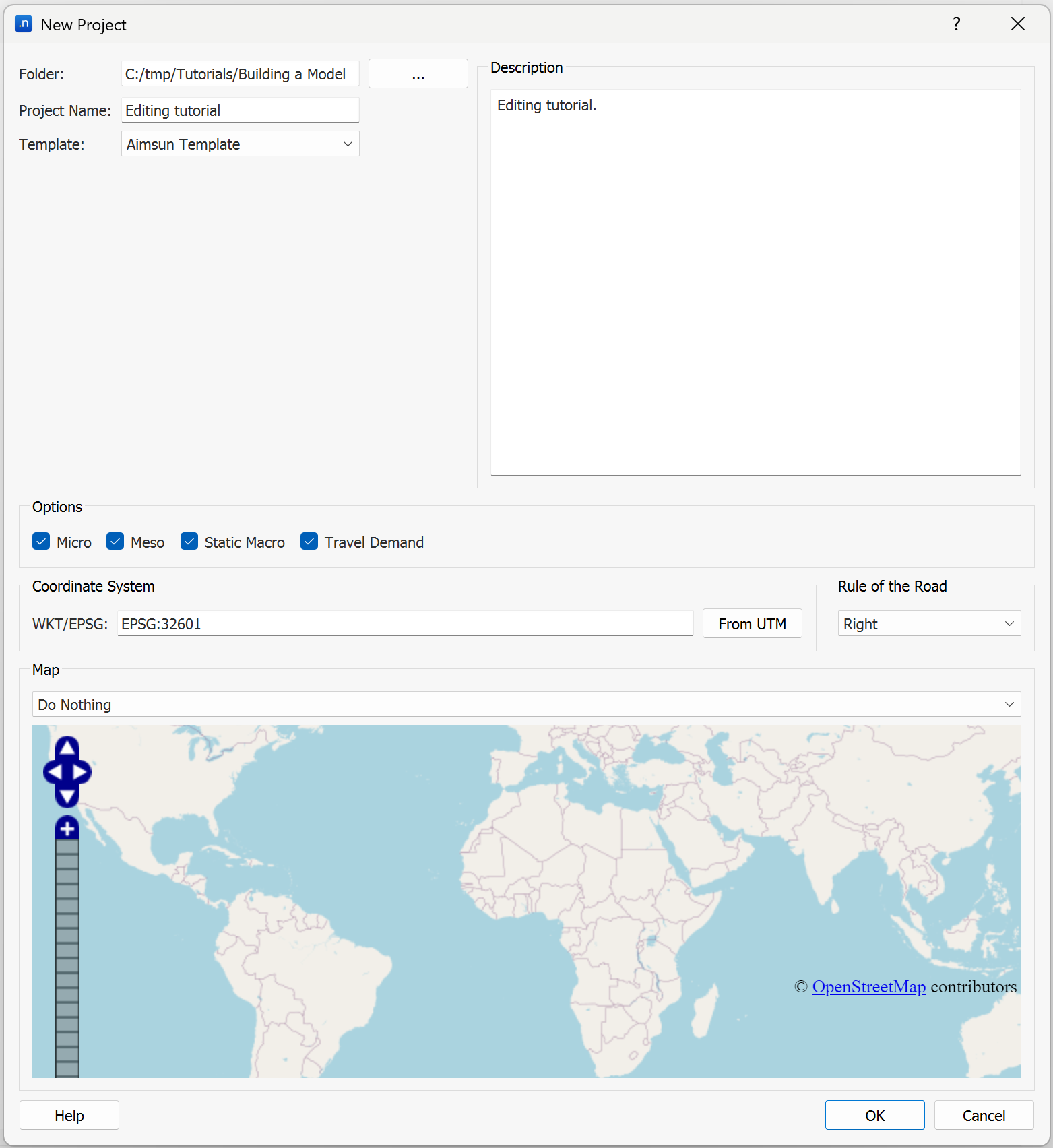Image resolution: width=1053 pixels, height=1148 pixels.
Task: Open the Template dropdown
Action: coord(240,144)
